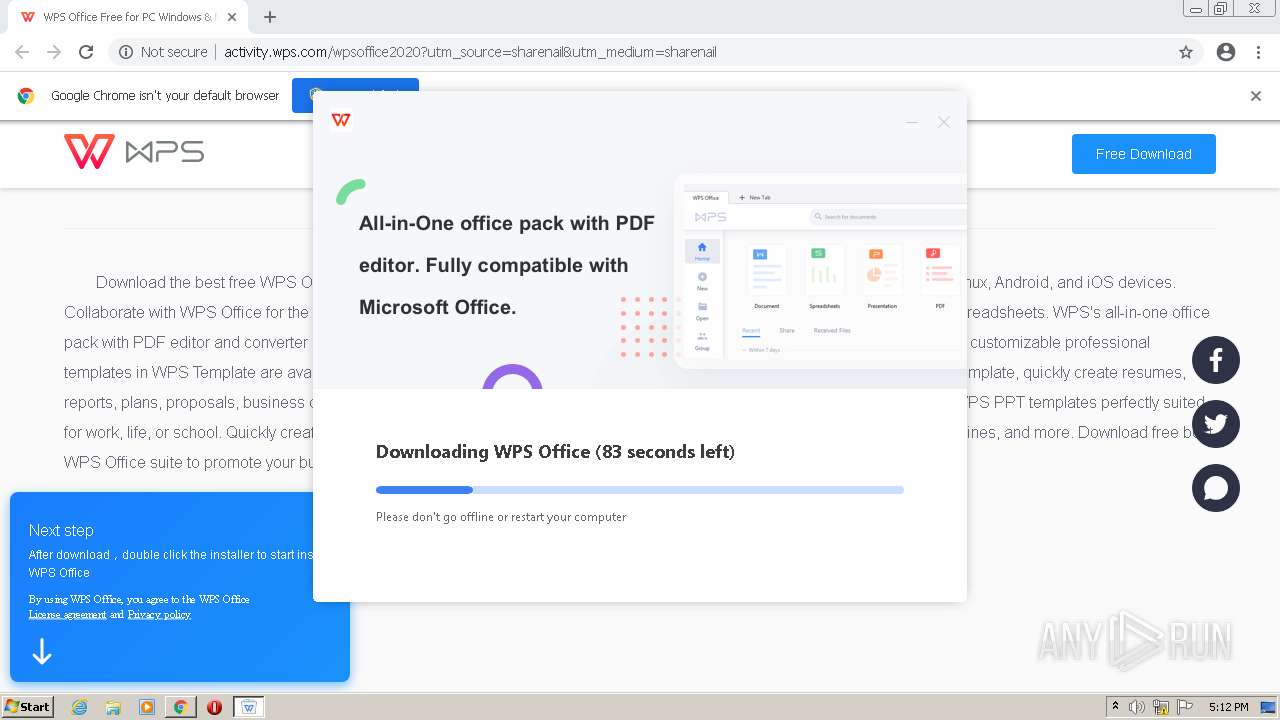Click the Show desktop button
1280x720 pixels.
1268,707
